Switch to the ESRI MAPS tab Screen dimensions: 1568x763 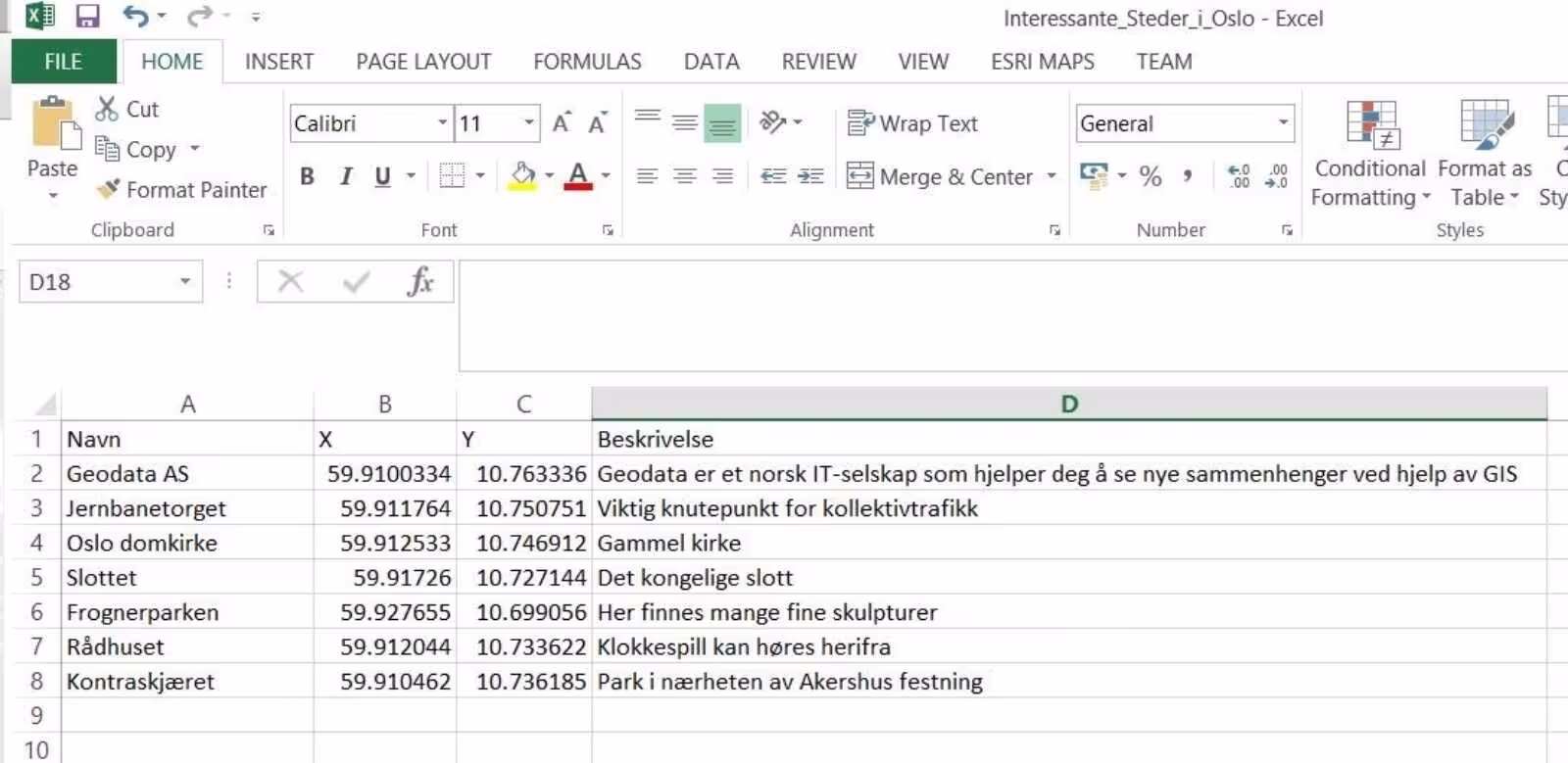click(x=1042, y=61)
